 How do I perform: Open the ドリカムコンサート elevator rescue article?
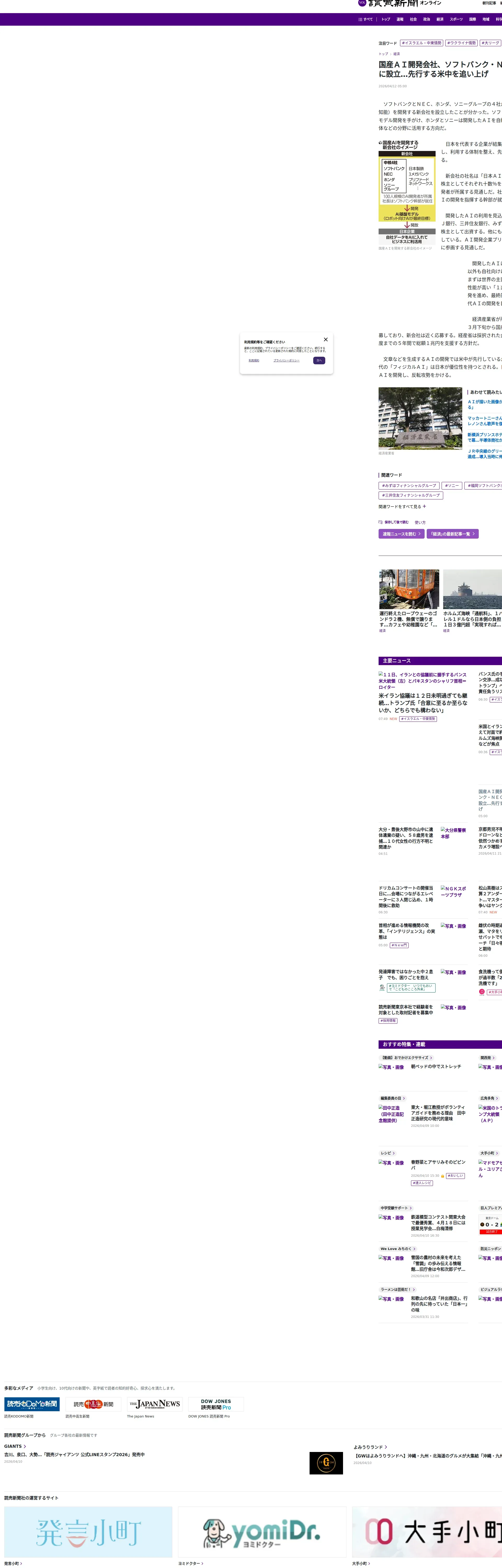pyautogui.click(x=406, y=897)
